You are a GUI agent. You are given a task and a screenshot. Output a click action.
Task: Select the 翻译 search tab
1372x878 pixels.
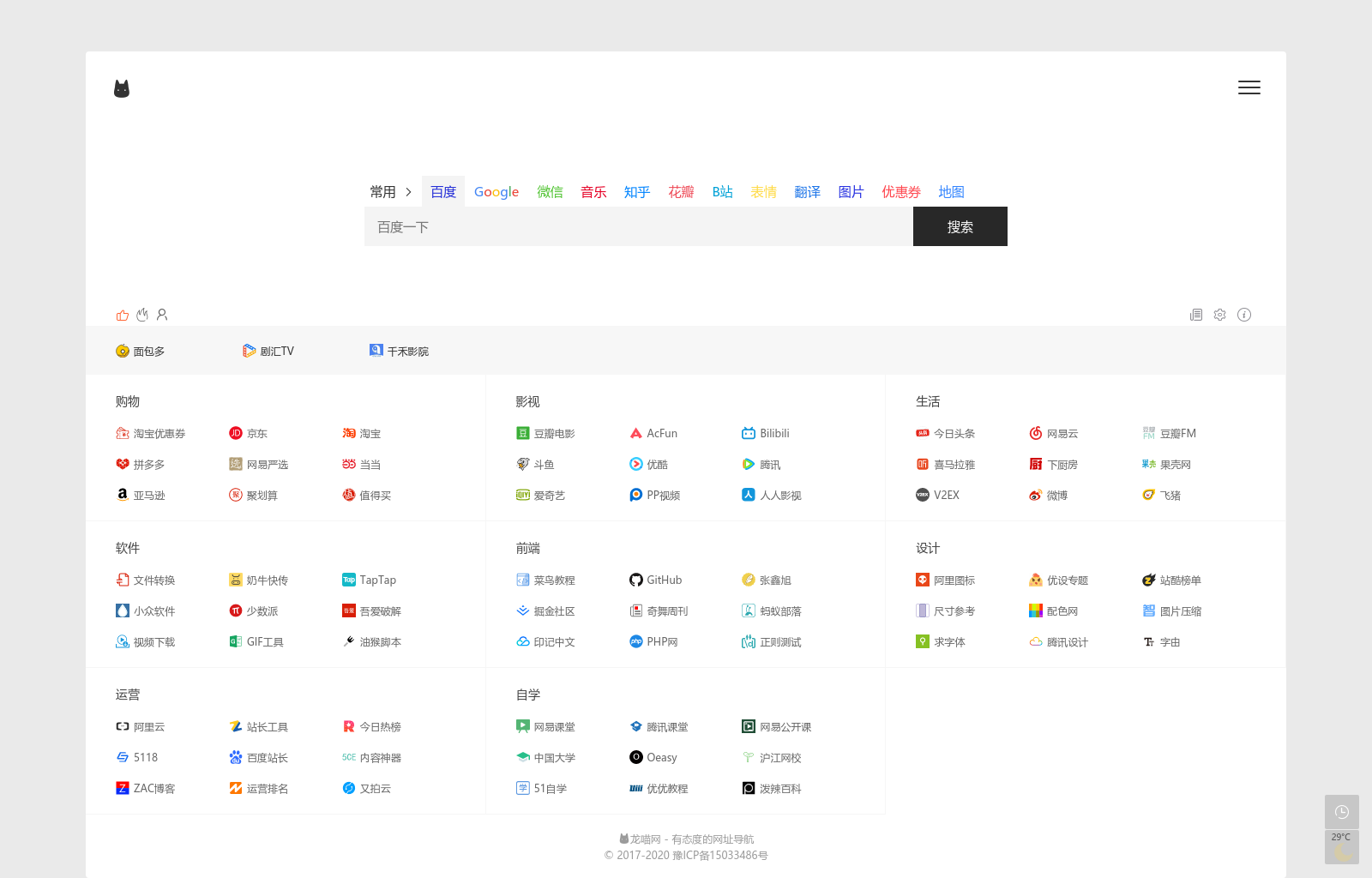(807, 192)
